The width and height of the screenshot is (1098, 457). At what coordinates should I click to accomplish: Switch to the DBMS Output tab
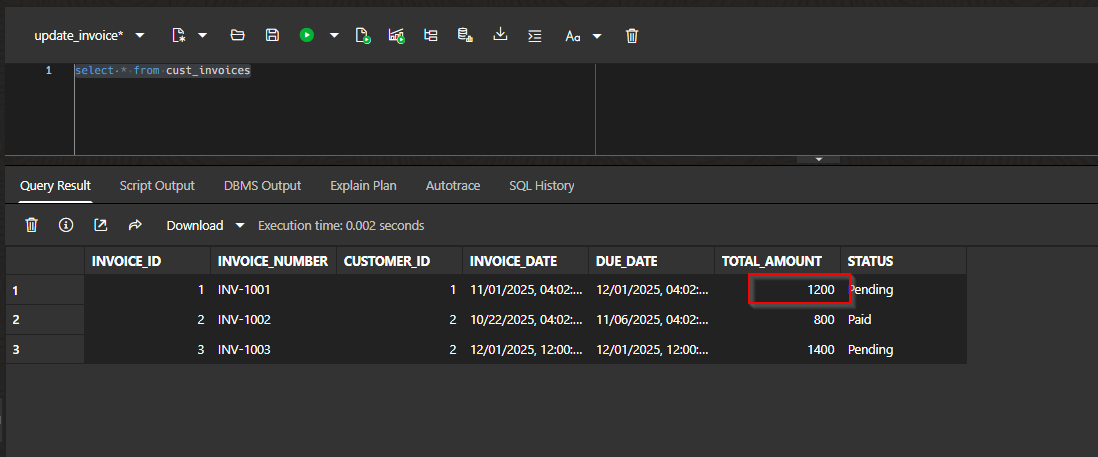[262, 185]
